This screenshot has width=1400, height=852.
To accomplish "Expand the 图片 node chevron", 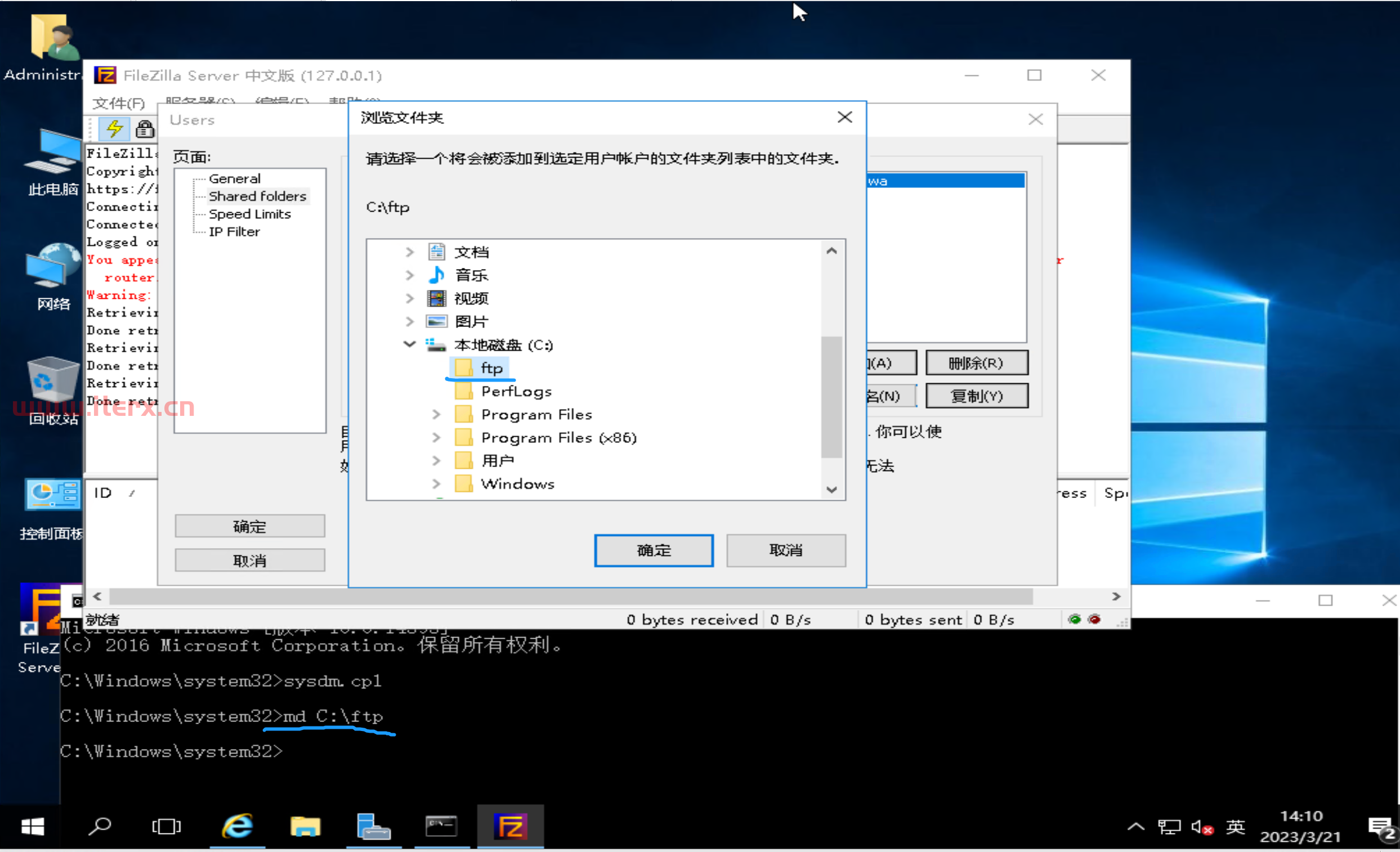I will 410,321.
